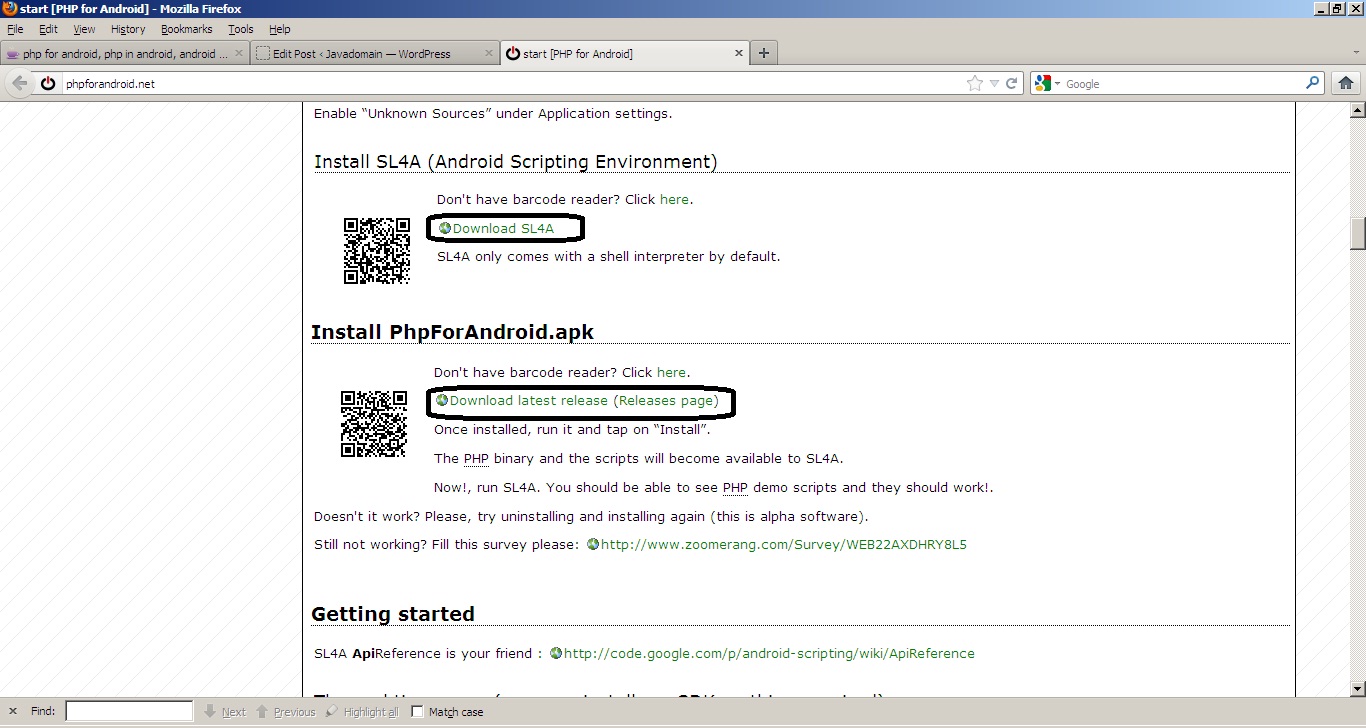Open the Help menu
This screenshot has width=1366, height=728.
tap(280, 29)
